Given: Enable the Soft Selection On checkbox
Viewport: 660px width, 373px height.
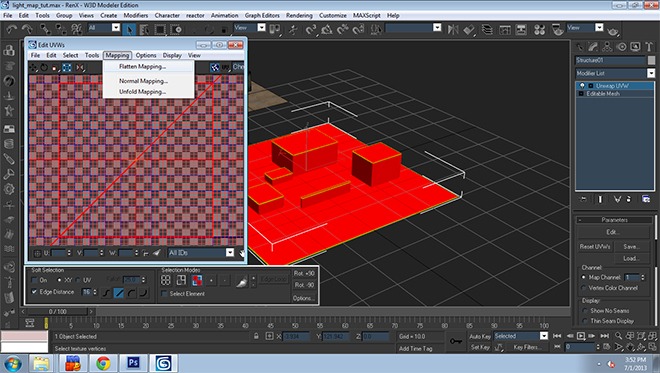Looking at the screenshot, I should pyautogui.click(x=35, y=280).
